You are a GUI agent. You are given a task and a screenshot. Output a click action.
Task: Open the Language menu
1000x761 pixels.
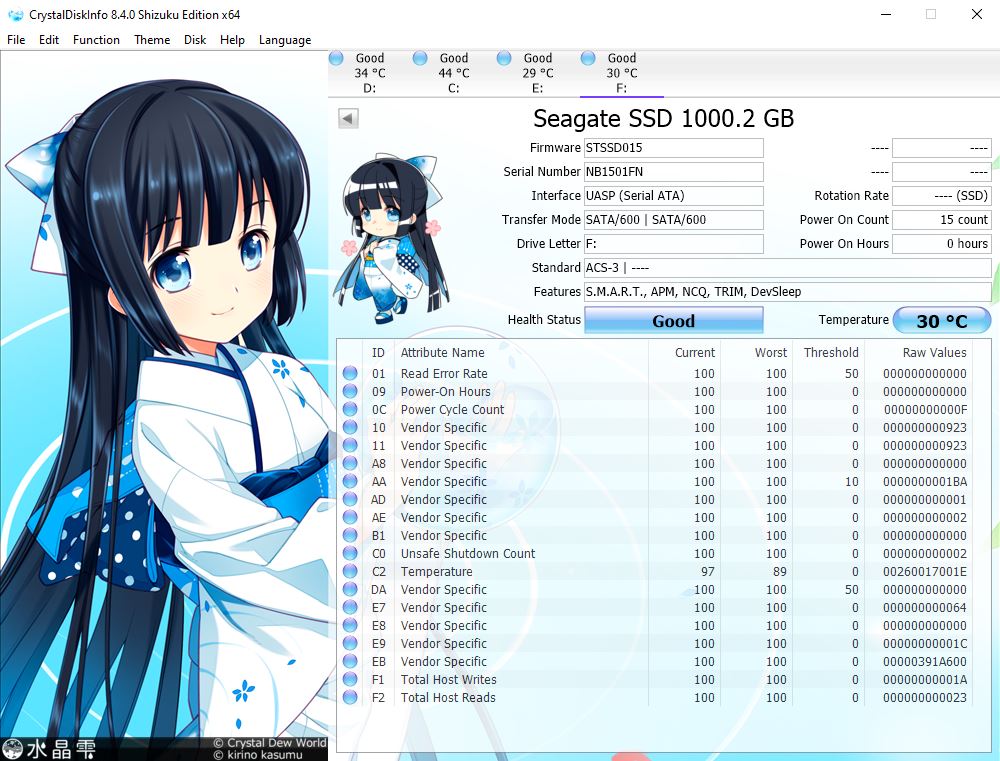(x=285, y=40)
